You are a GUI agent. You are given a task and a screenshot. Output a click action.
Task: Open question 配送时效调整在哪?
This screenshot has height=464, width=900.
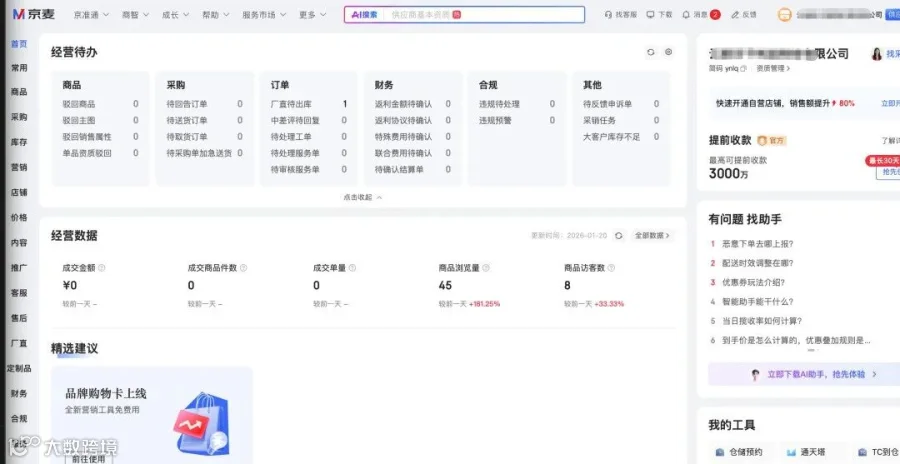(x=758, y=263)
